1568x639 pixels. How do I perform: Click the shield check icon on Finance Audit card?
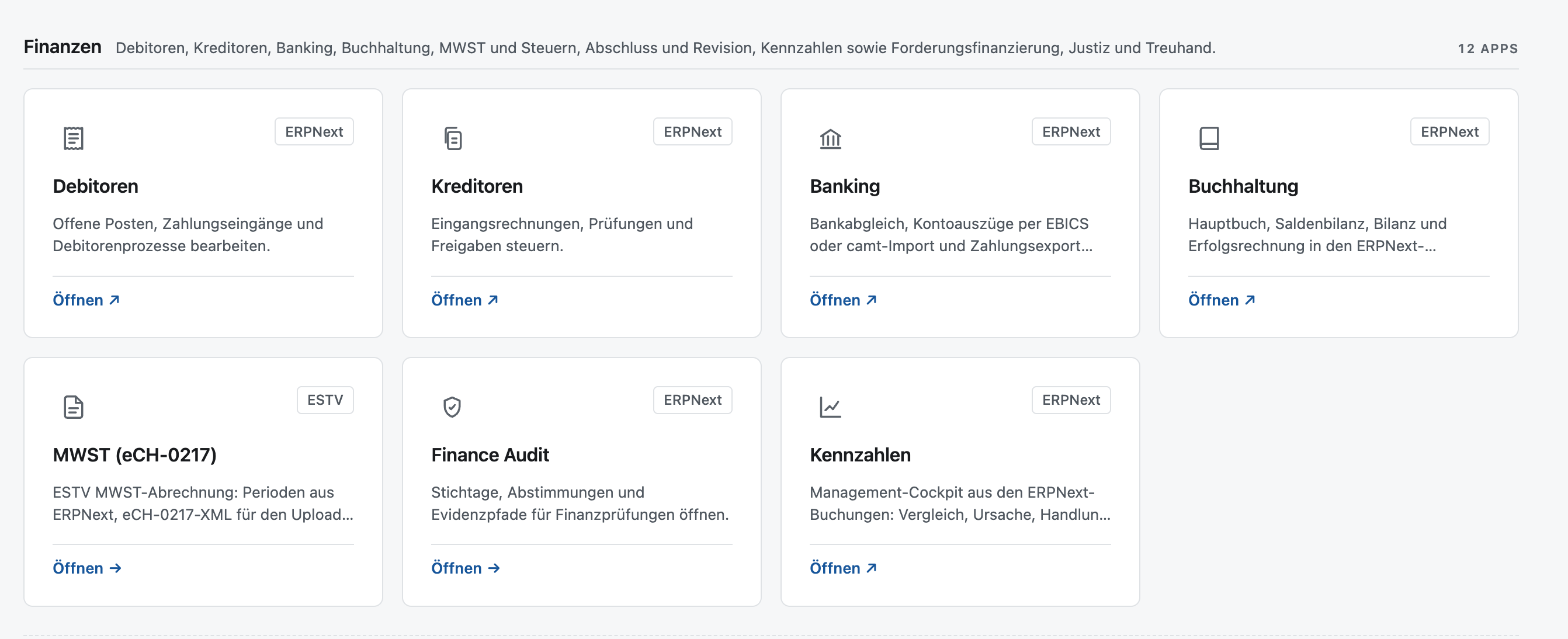(452, 407)
